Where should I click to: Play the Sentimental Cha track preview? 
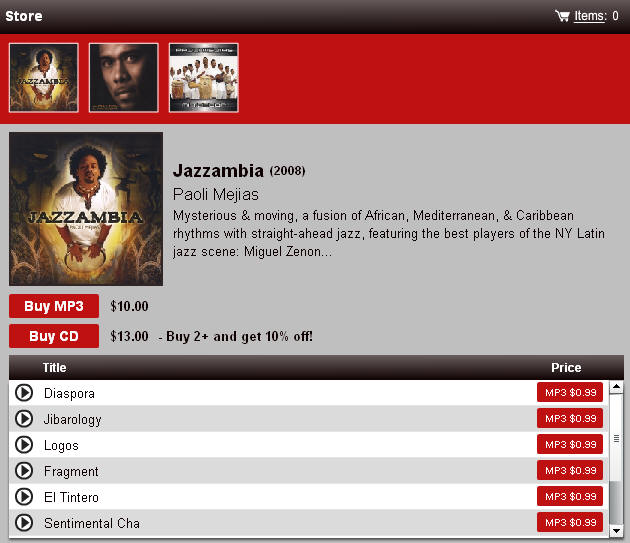pos(24,523)
